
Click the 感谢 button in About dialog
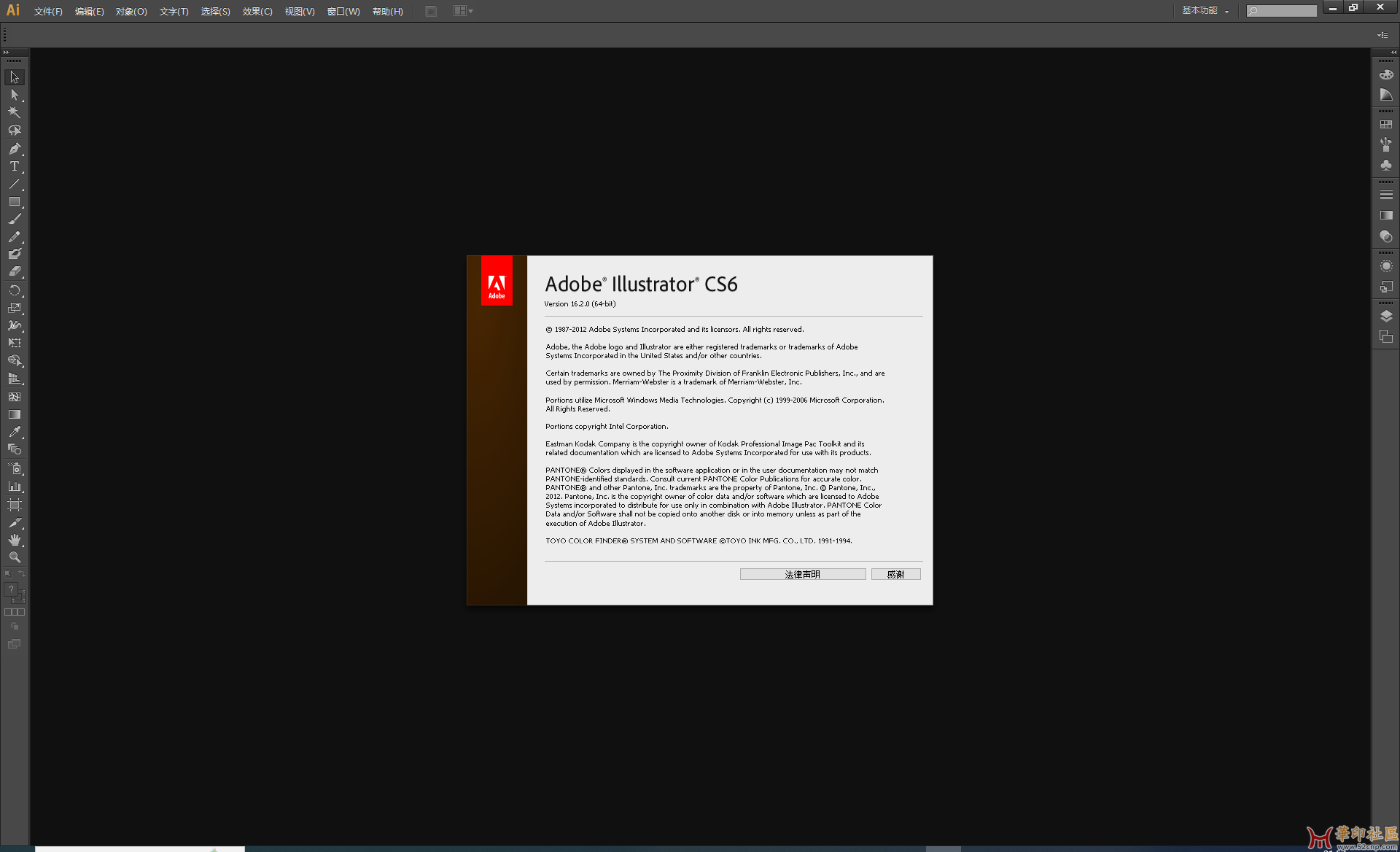click(895, 574)
